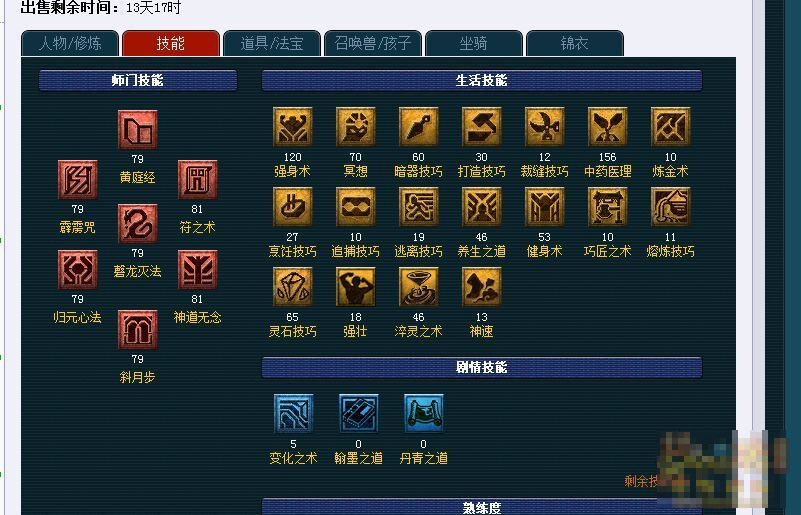Select the 熔炼技巧 skill icon

coord(670,207)
